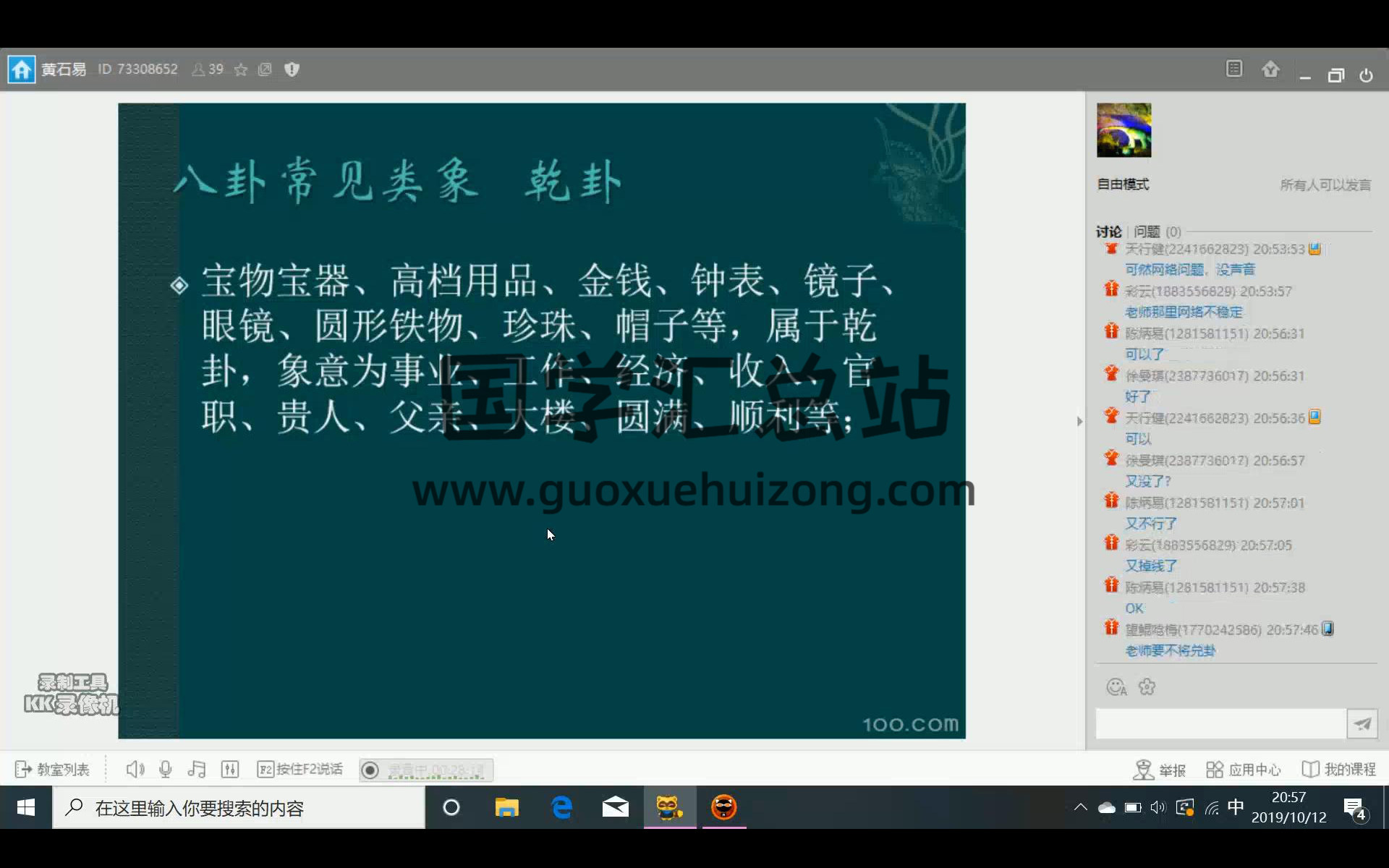This screenshot has width=1389, height=868.
Task: Favorite the classroom with the star icon
Action: pos(241,69)
